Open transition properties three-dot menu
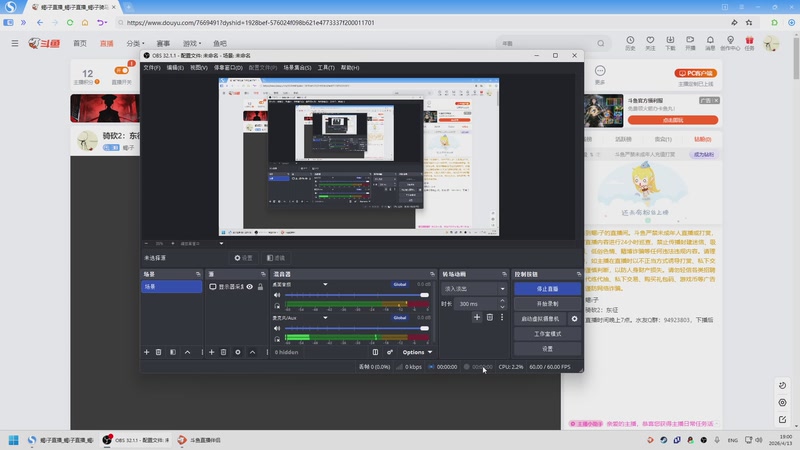800x450 pixels. (502, 317)
